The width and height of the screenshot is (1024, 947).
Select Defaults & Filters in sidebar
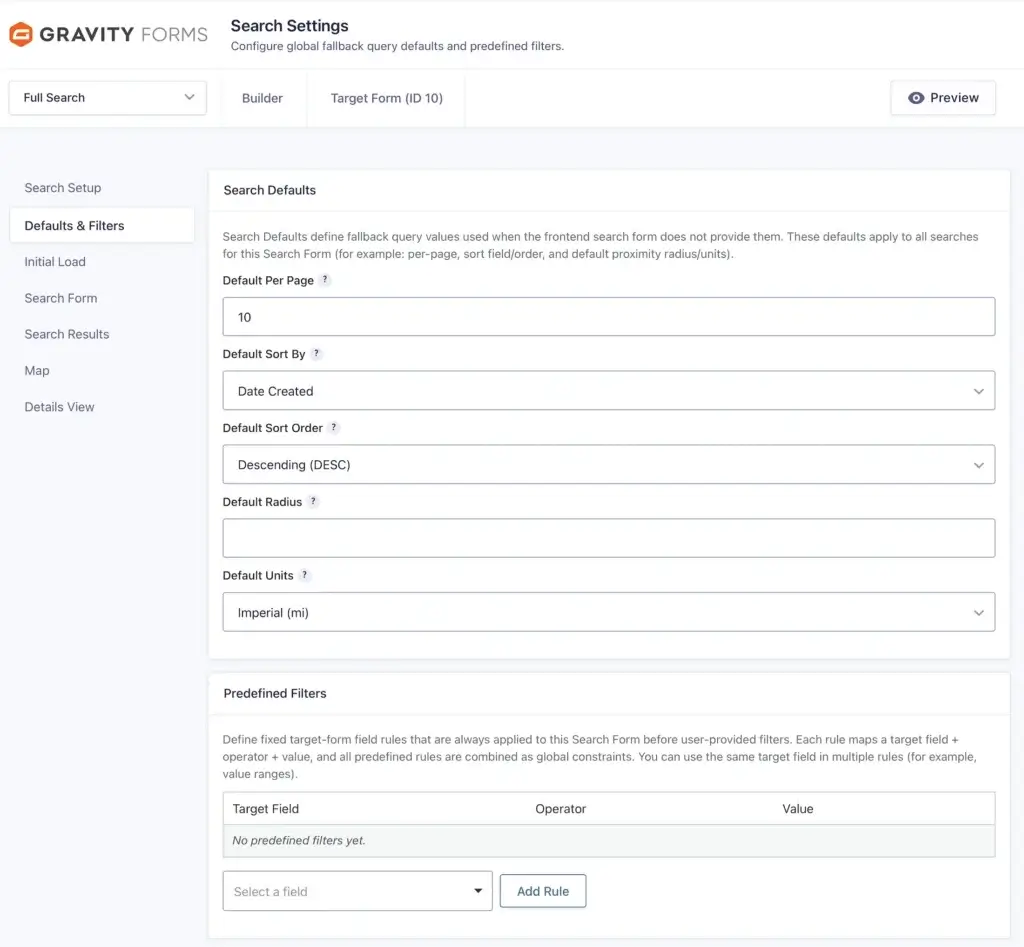tap(102, 225)
